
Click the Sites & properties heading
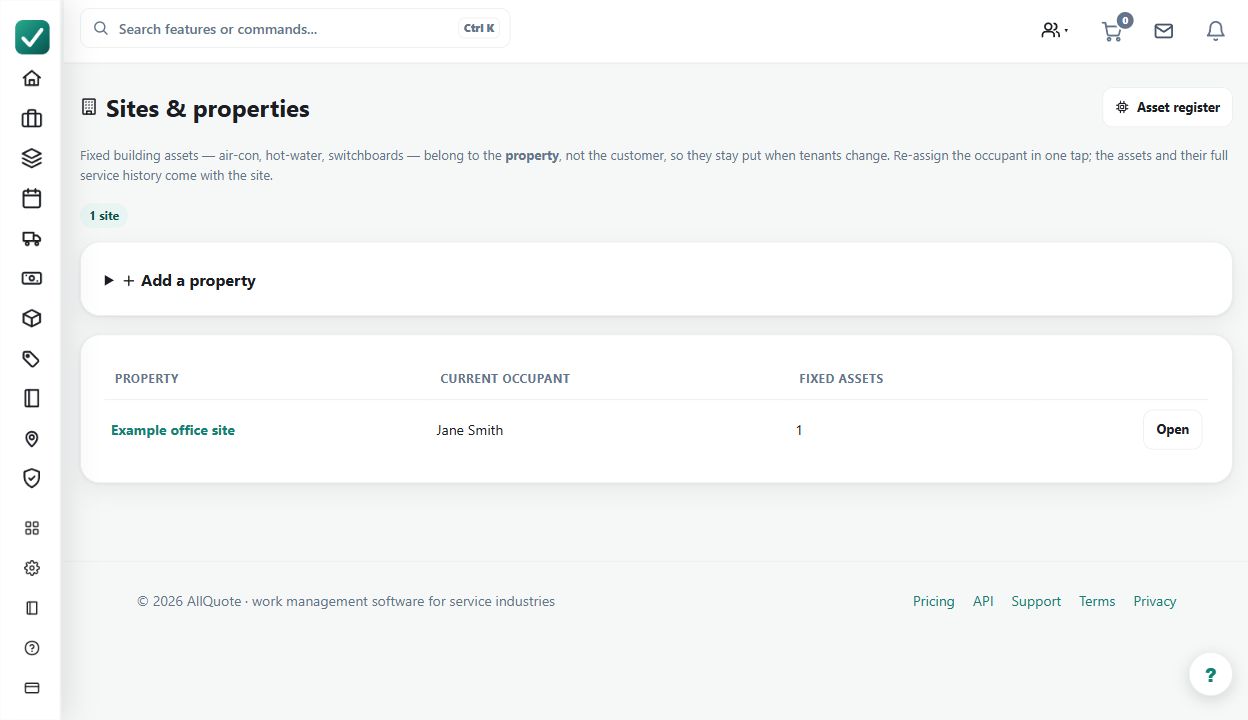pyautogui.click(x=208, y=109)
